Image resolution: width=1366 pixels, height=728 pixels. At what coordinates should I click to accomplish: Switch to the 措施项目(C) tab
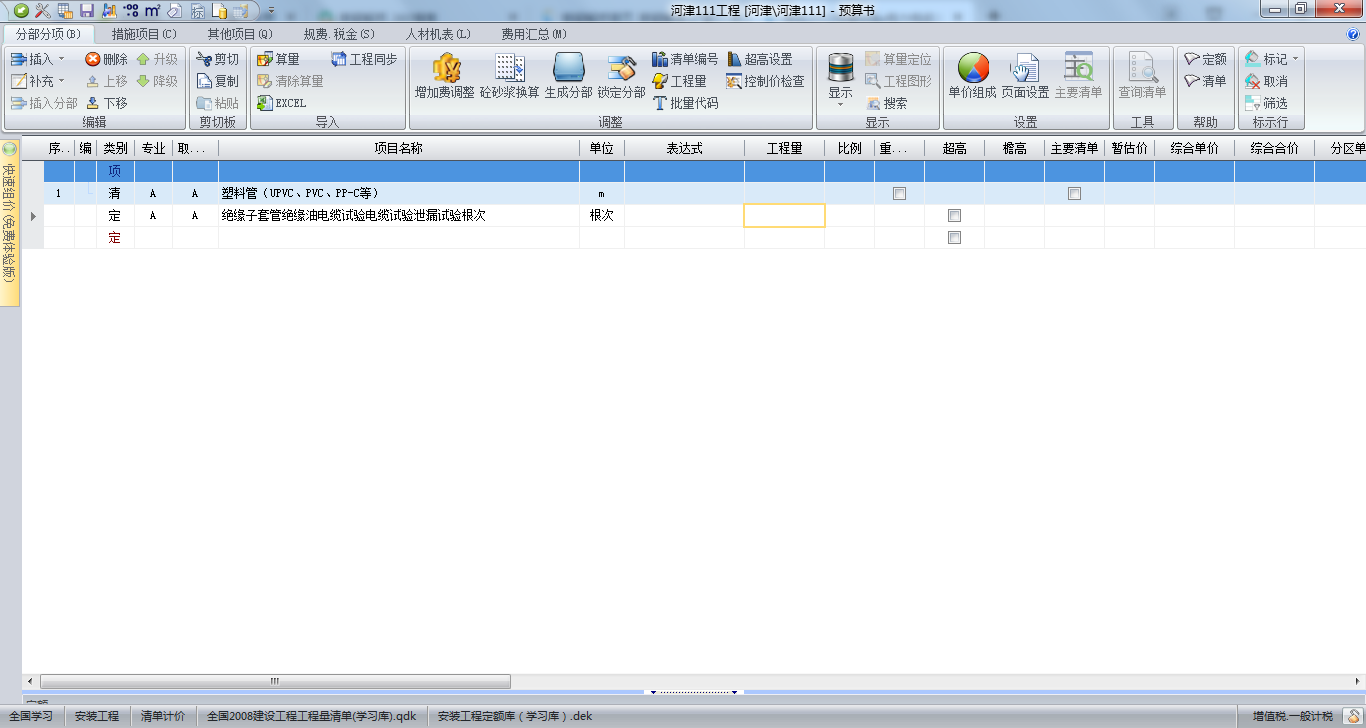[x=144, y=34]
